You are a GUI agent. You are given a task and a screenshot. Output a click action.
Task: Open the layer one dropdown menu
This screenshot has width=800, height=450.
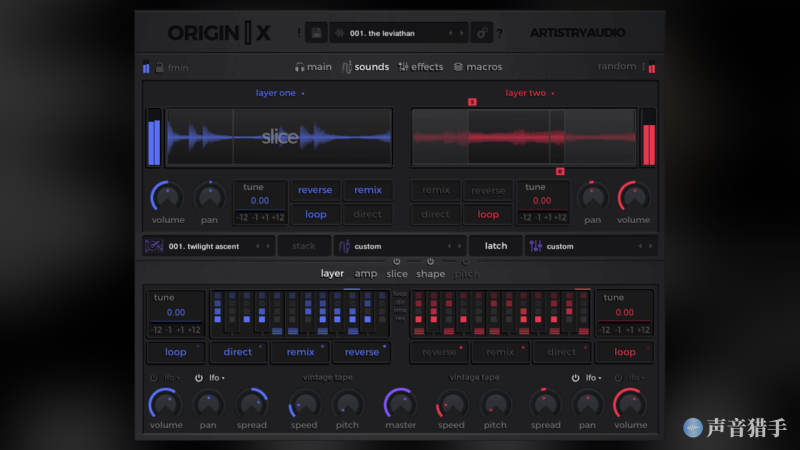[x=280, y=93]
